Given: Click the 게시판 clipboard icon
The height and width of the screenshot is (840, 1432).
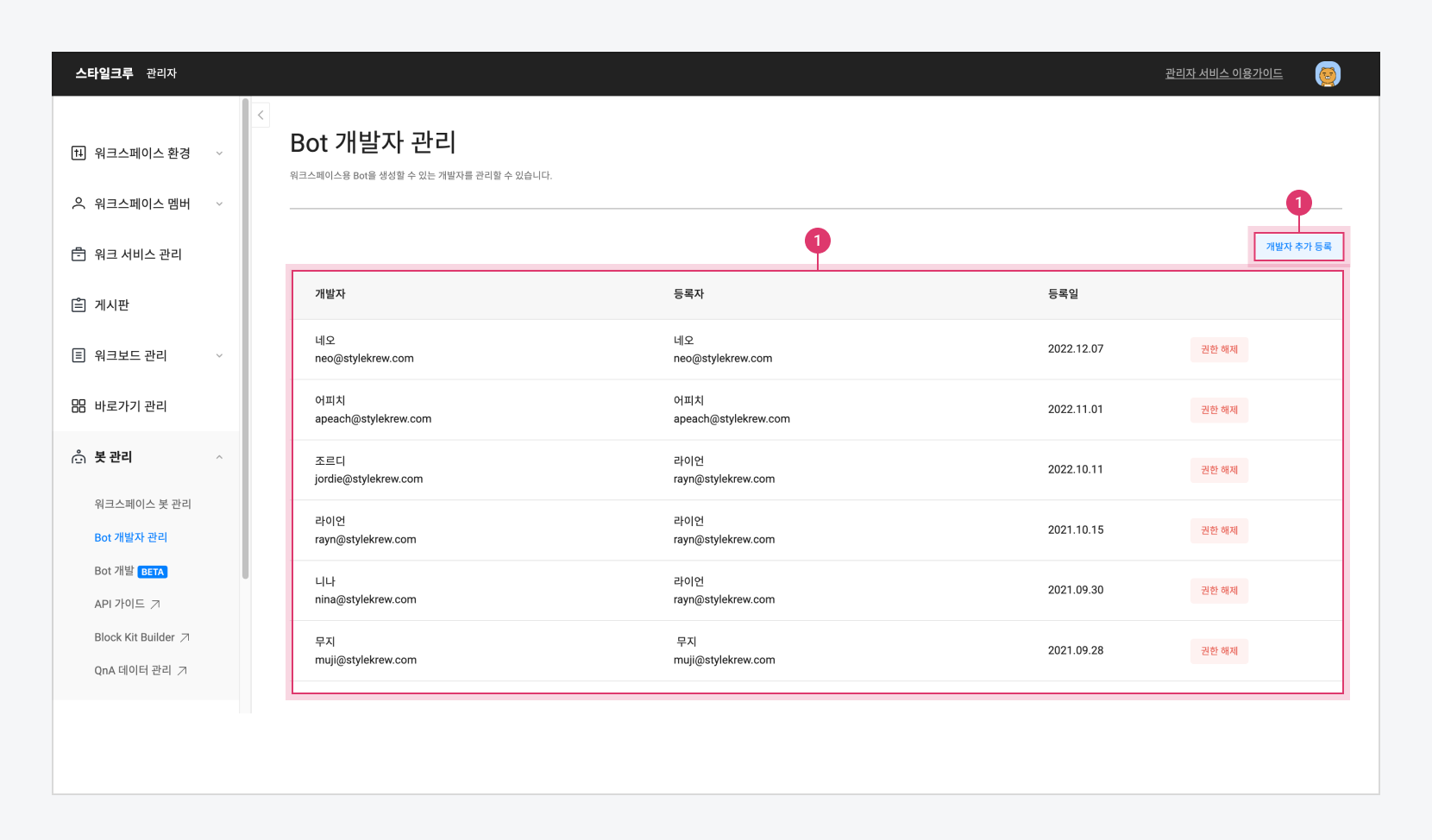Looking at the screenshot, I should (79, 305).
